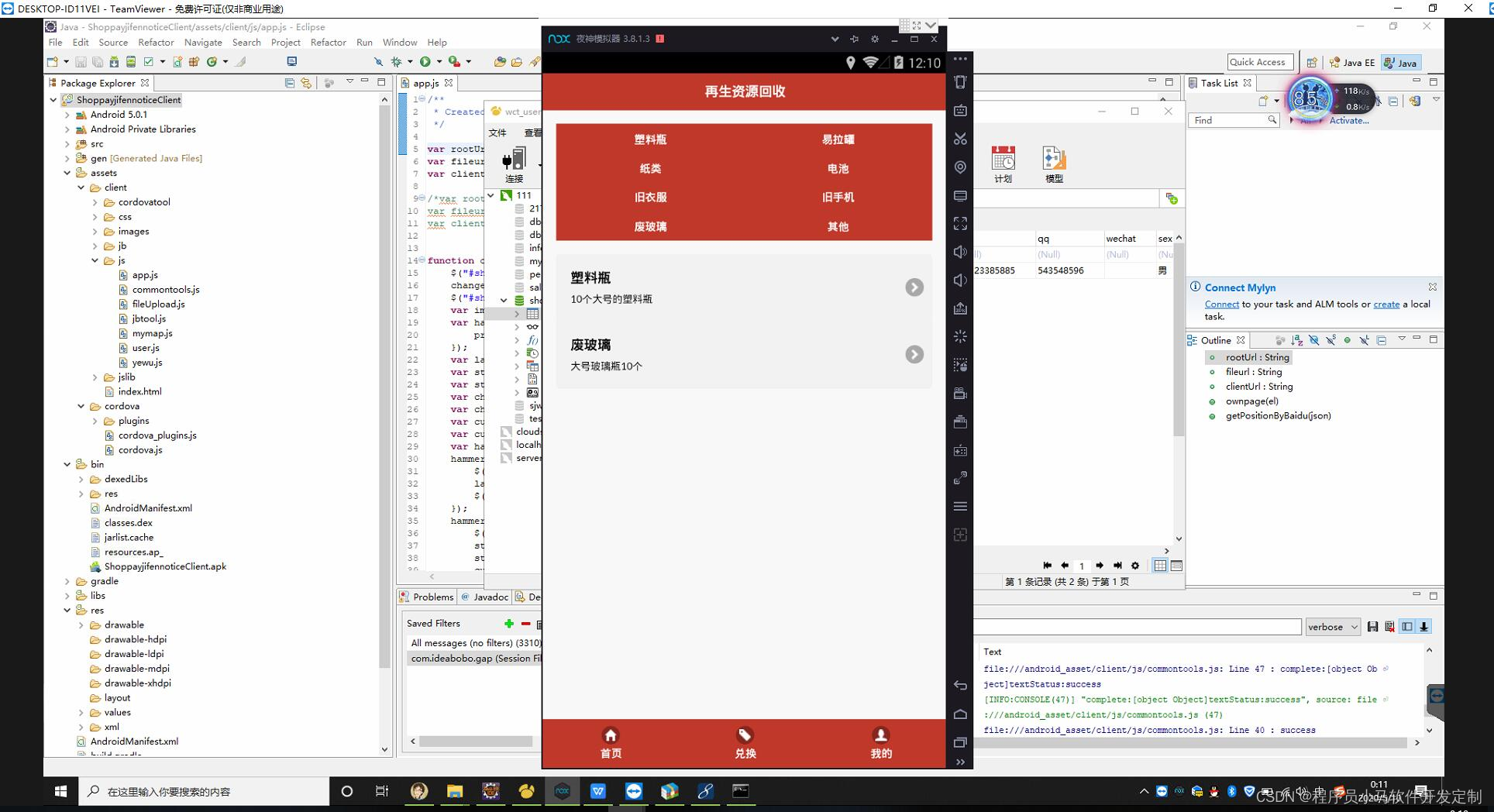1494x812 pixels.
Task: Refresh records in the database result grid
Action: (x=1134, y=566)
